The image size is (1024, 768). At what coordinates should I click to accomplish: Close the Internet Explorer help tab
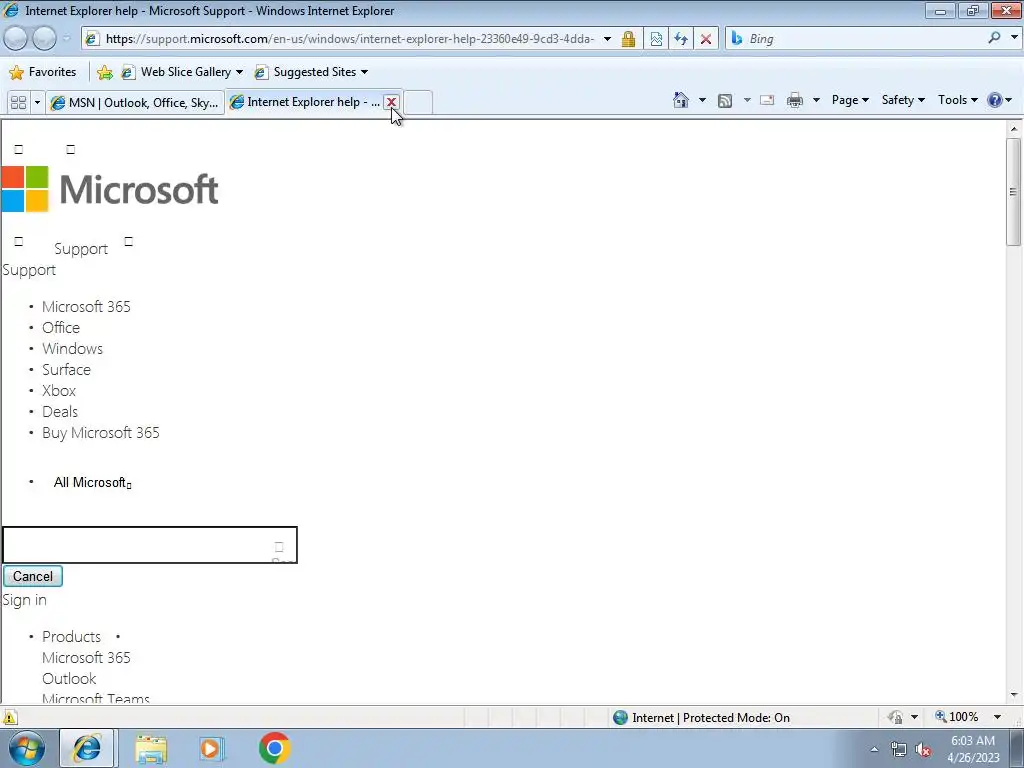[x=391, y=103]
